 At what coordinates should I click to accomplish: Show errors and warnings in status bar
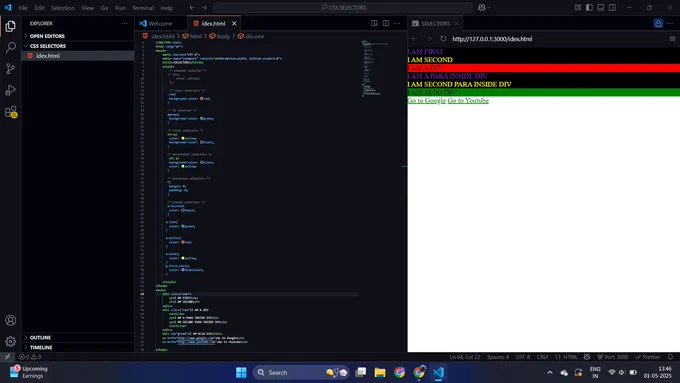click(x=30, y=357)
